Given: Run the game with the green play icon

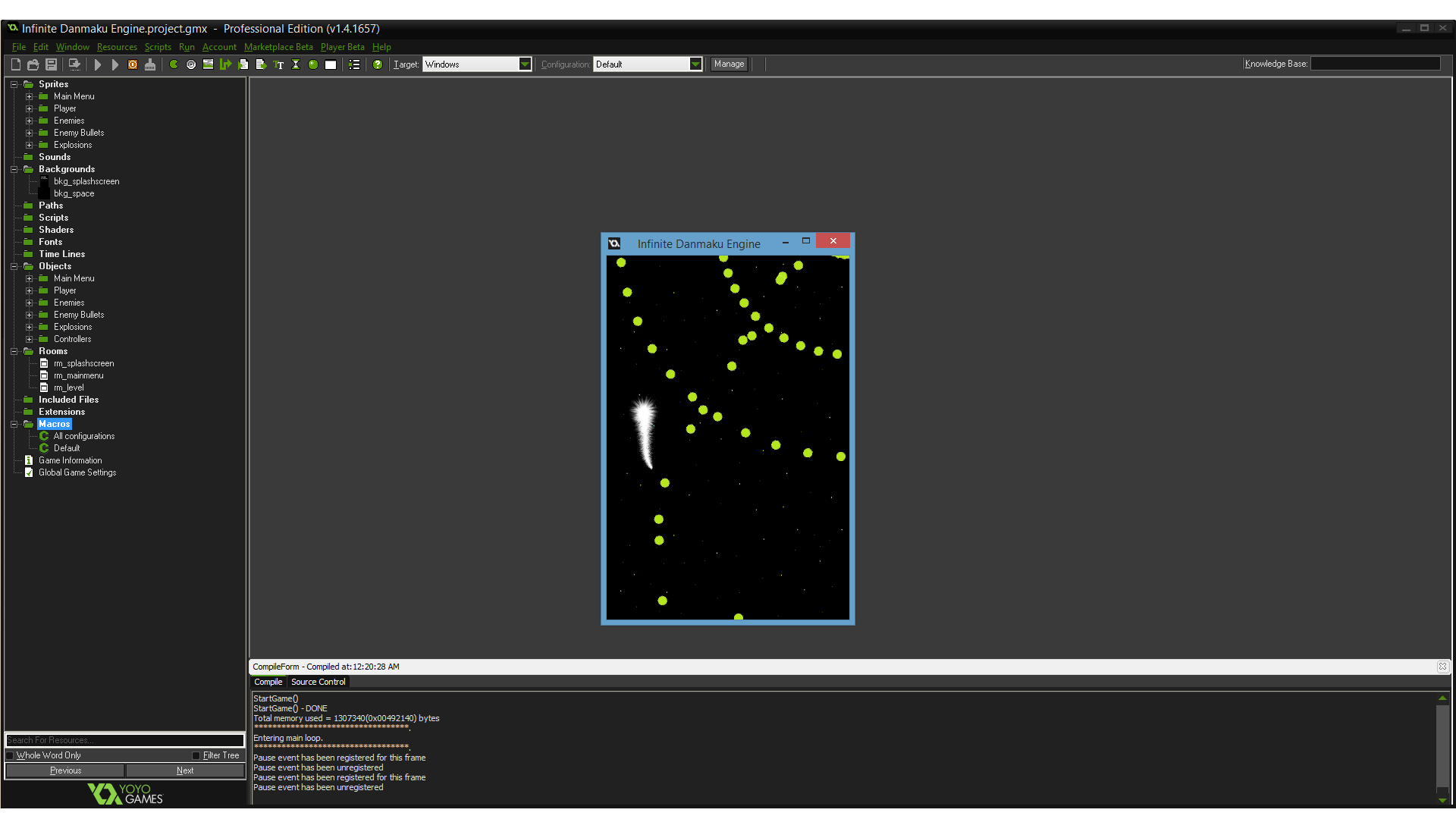Looking at the screenshot, I should [x=98, y=64].
